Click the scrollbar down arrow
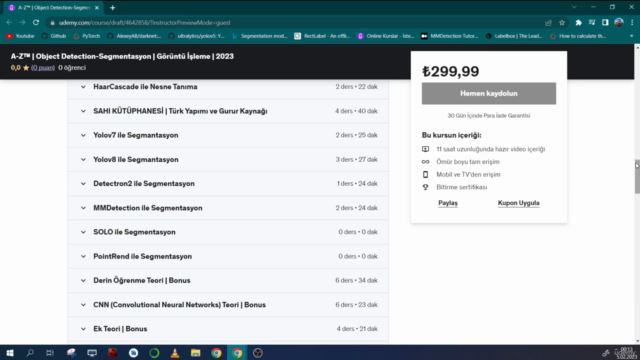Image resolution: width=640 pixels, height=360 pixels. coord(637,341)
